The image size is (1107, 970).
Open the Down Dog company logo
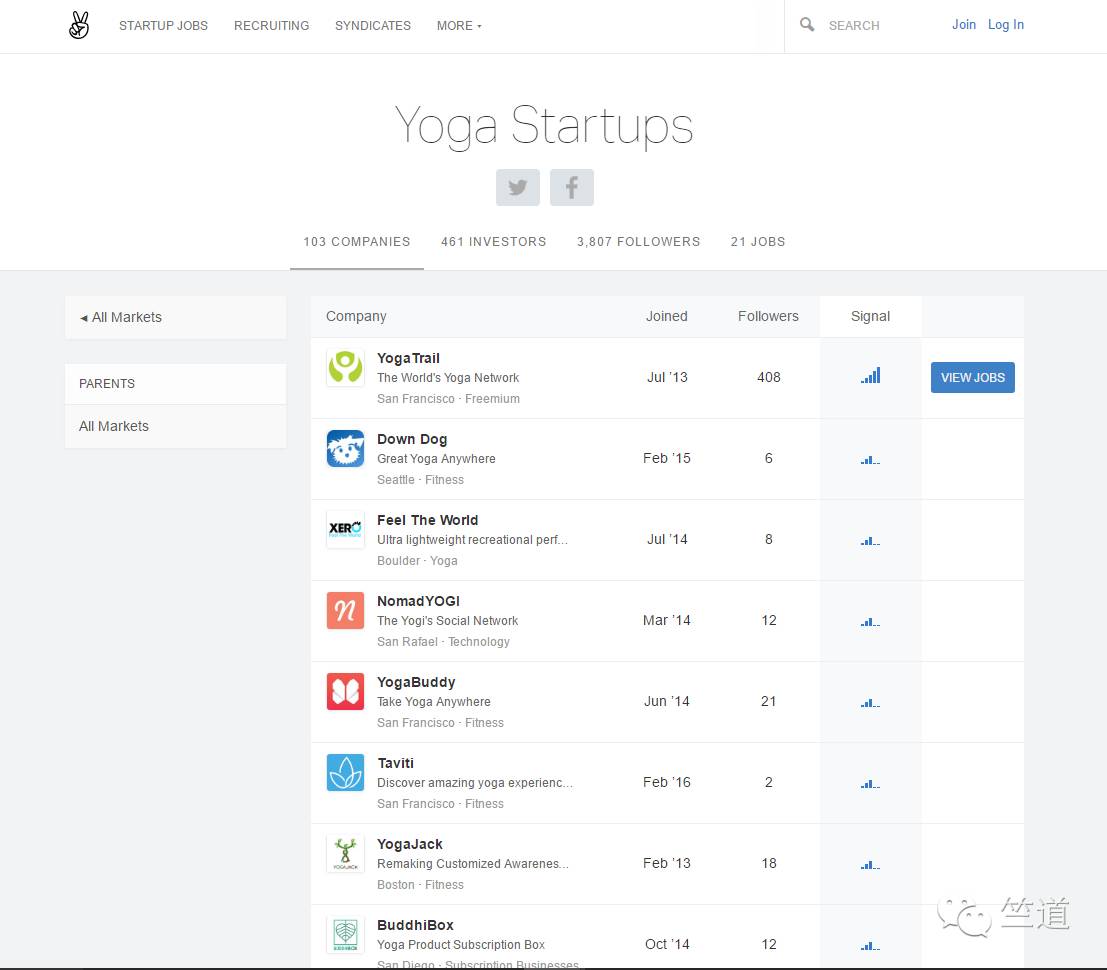(345, 449)
